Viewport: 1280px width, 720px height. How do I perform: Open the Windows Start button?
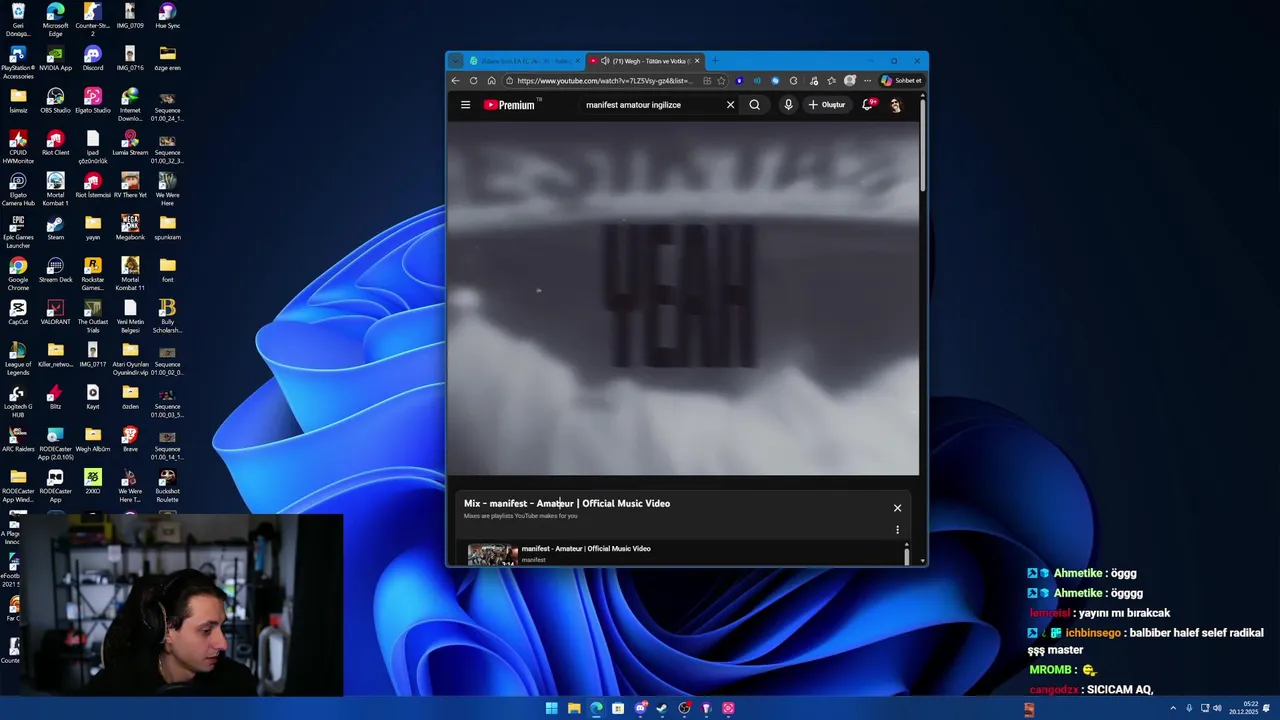[552, 709]
